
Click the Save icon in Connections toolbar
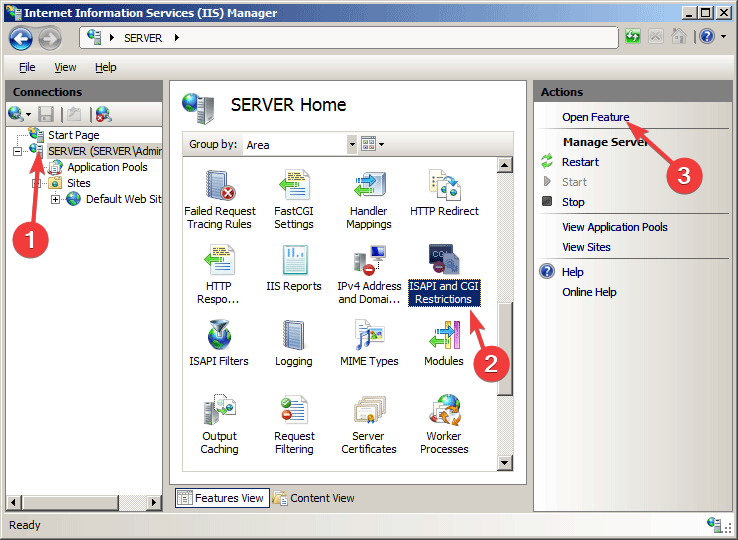tap(46, 114)
